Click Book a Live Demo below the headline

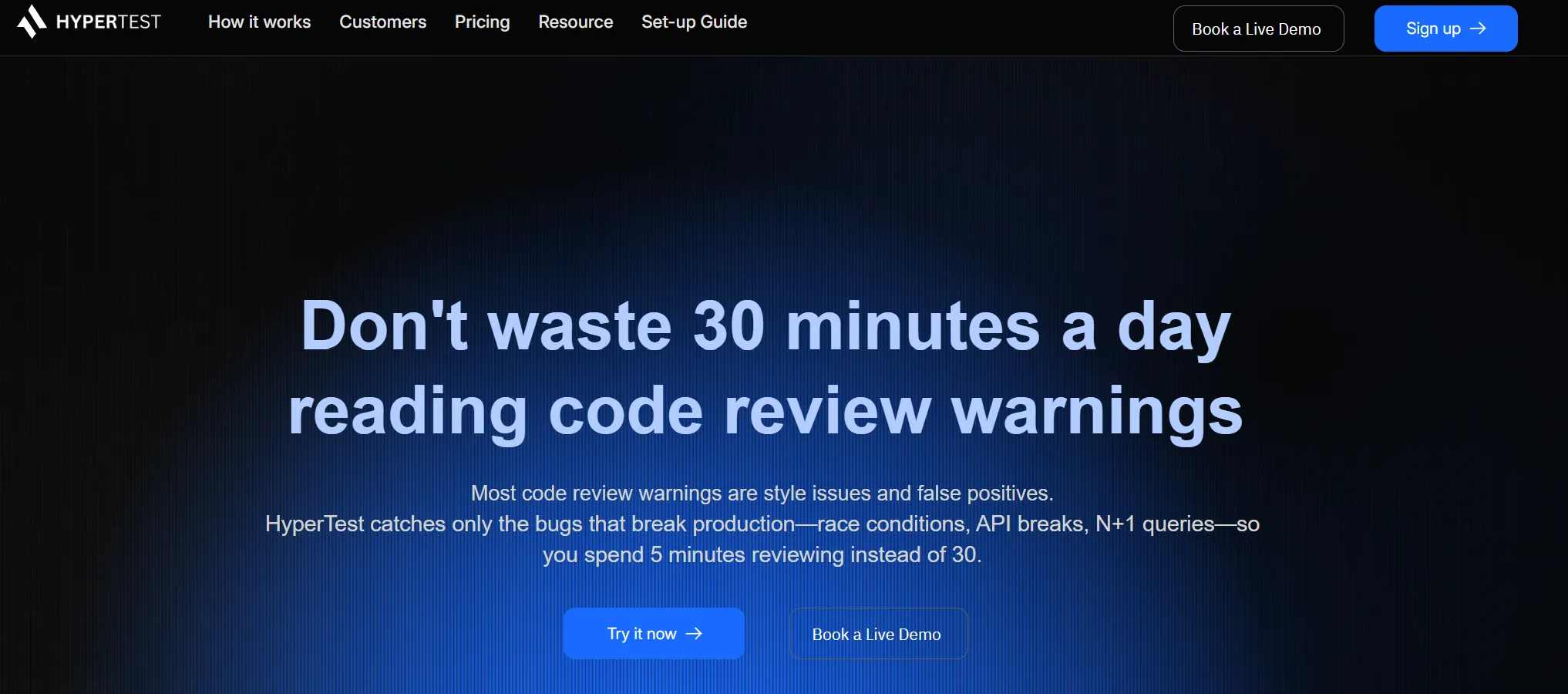tap(877, 634)
